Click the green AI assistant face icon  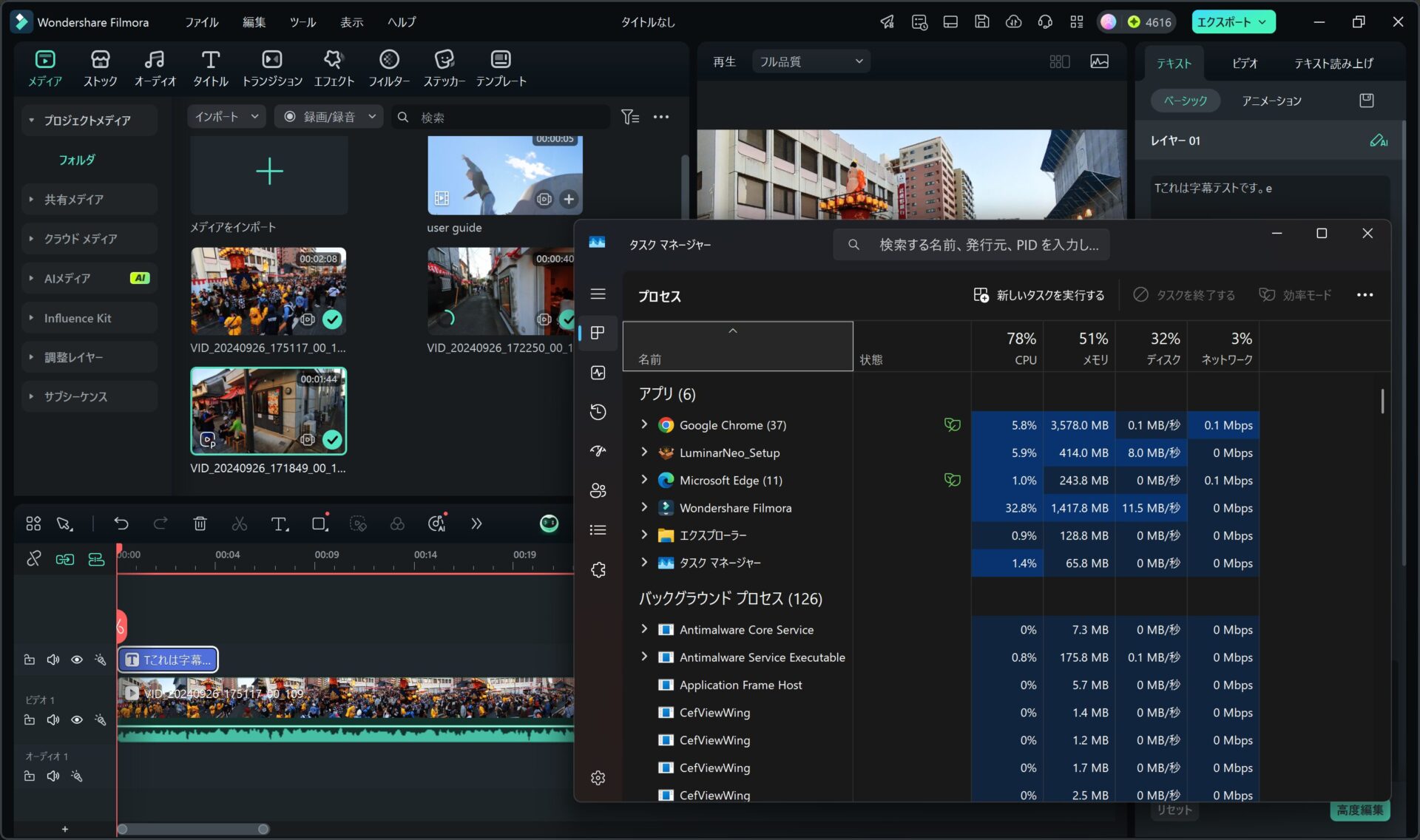[549, 524]
